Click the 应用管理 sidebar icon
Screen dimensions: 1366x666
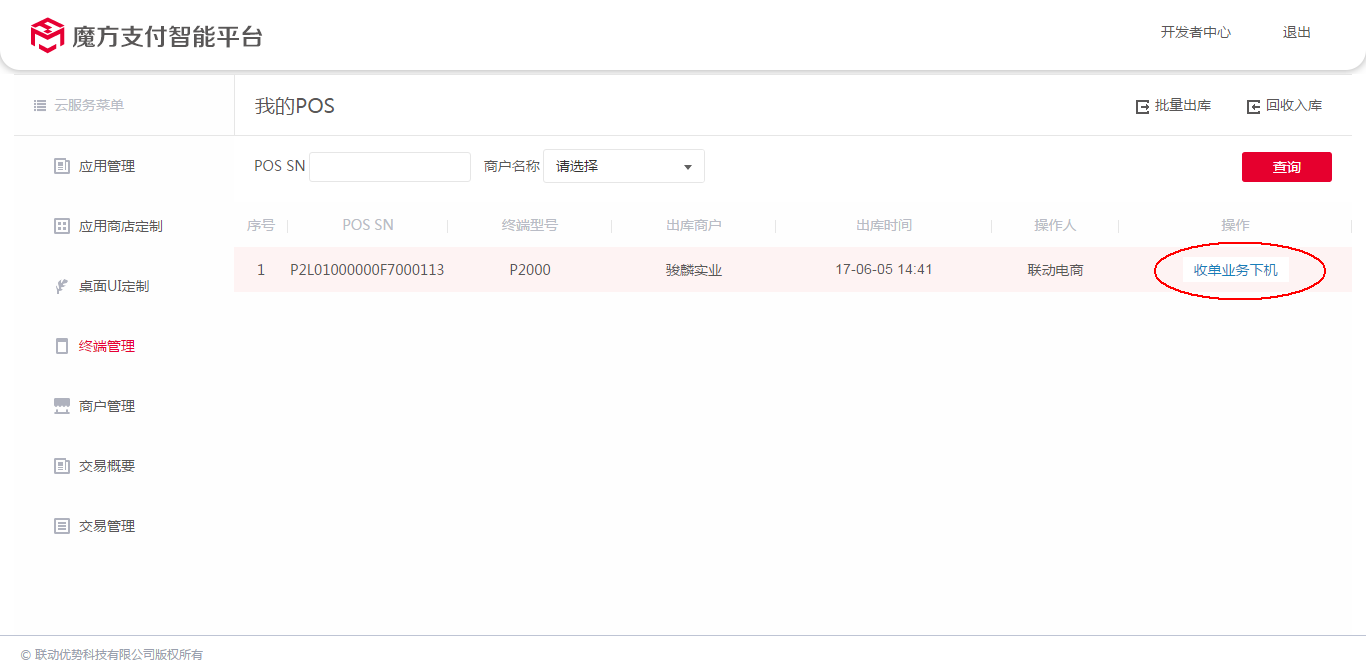[x=62, y=166]
